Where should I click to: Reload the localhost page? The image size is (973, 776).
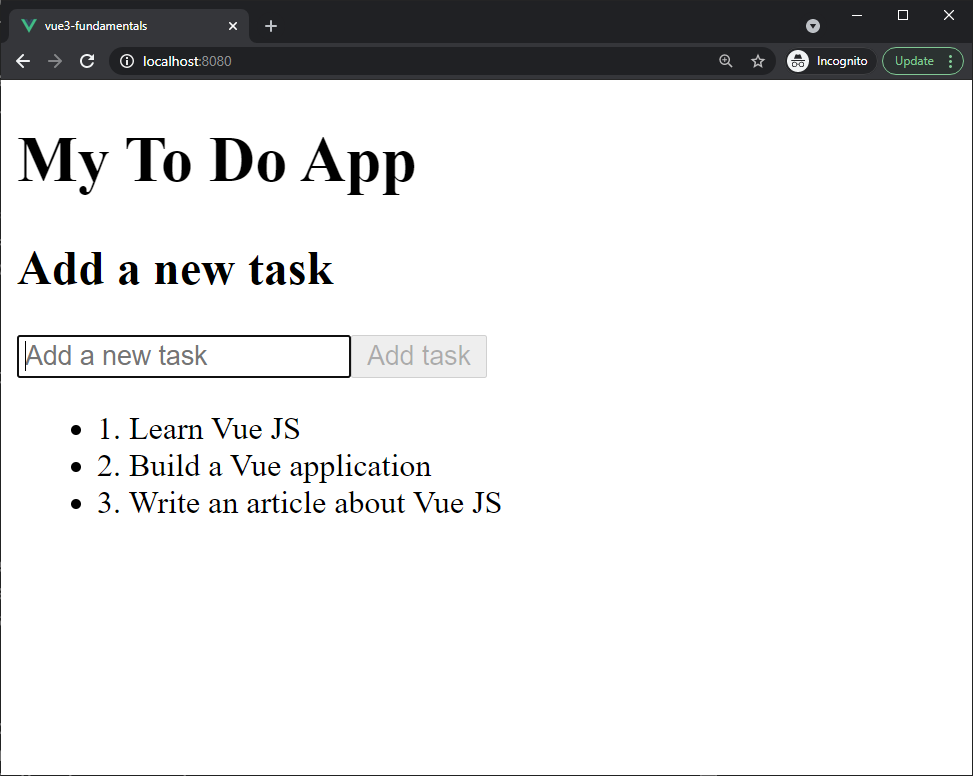(x=87, y=61)
